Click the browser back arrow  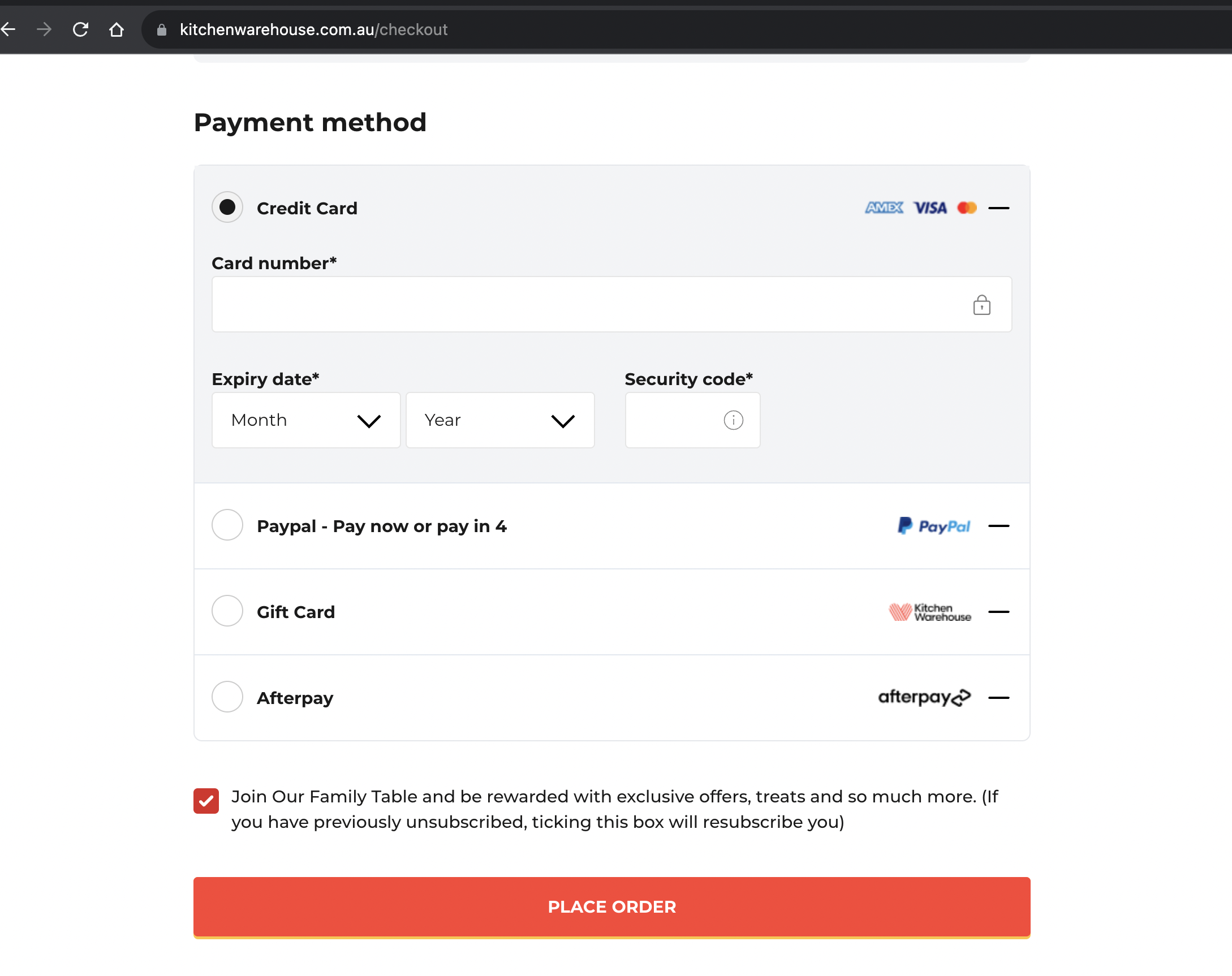tap(8, 29)
